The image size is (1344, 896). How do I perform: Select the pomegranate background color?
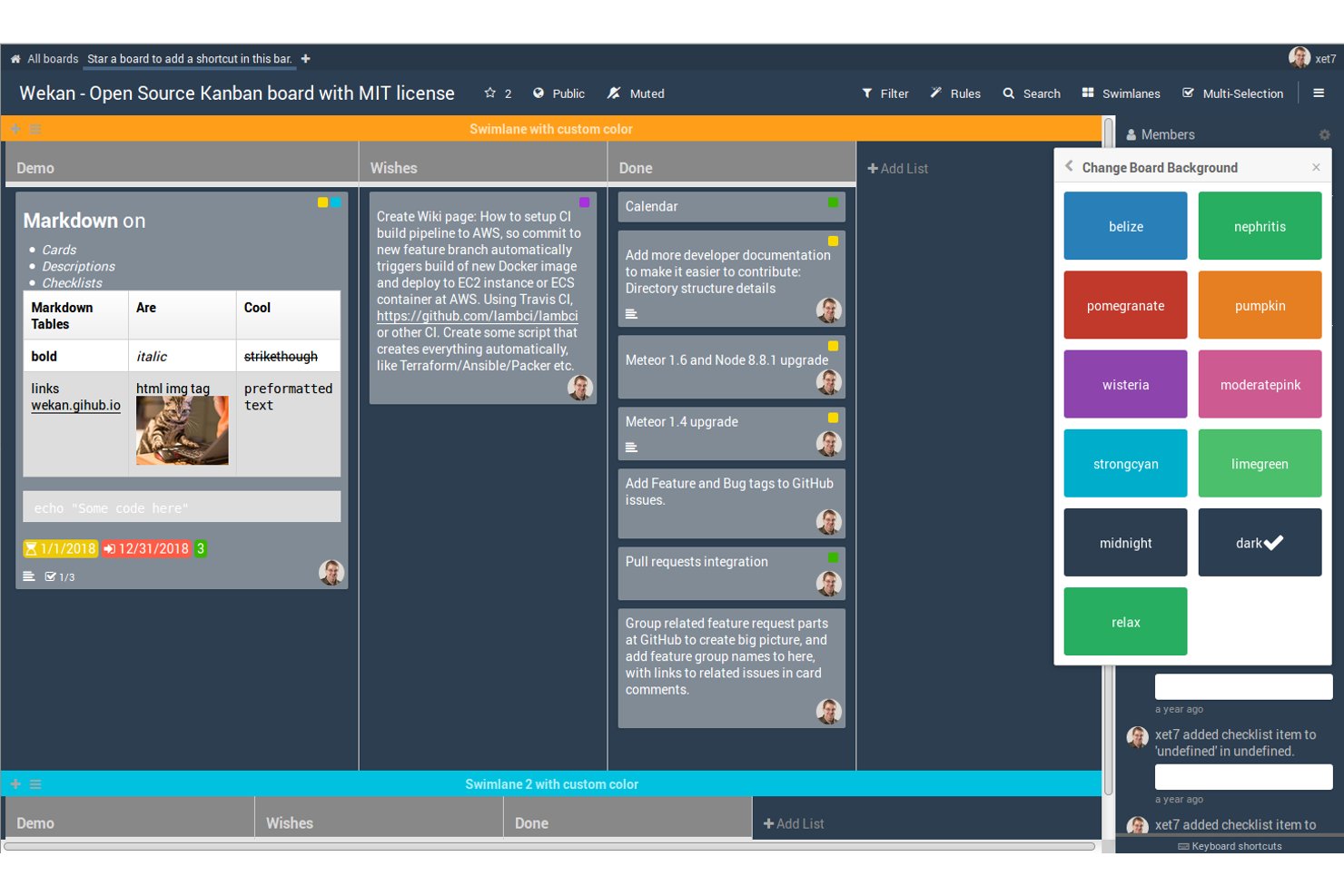coord(1125,305)
